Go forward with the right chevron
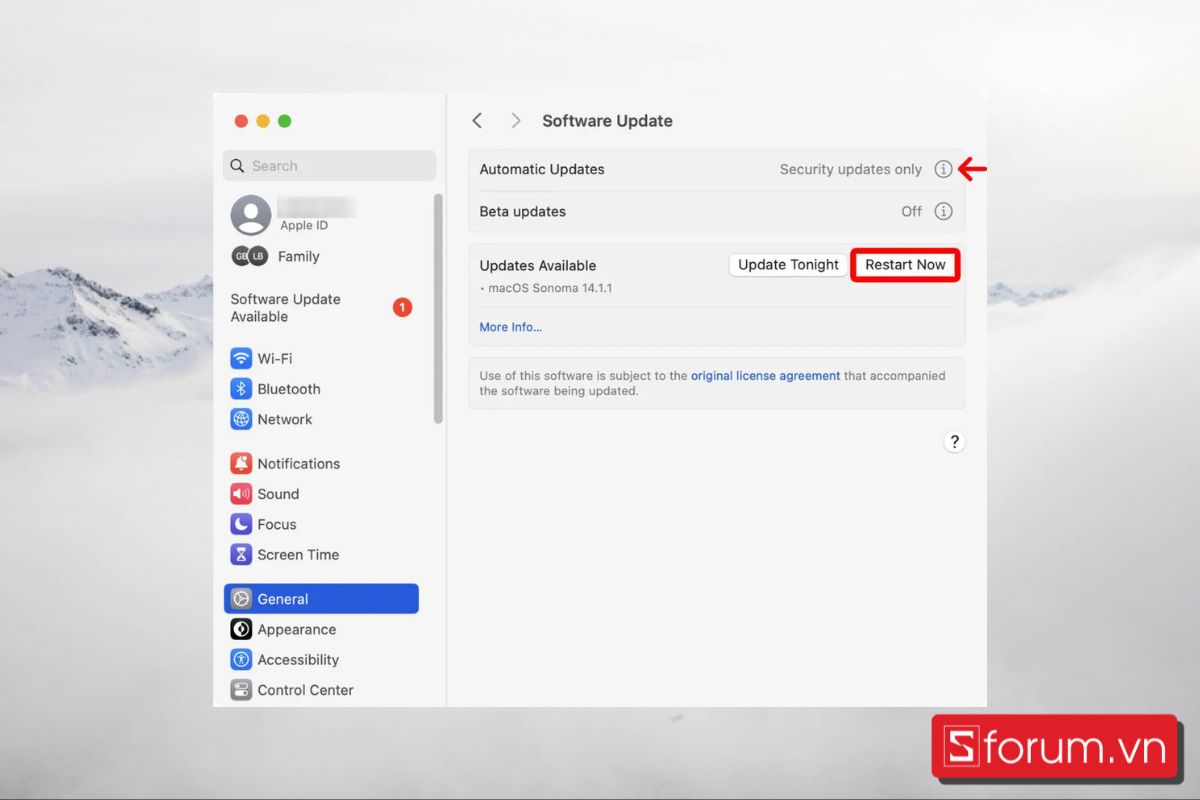This screenshot has height=800, width=1200. (516, 121)
